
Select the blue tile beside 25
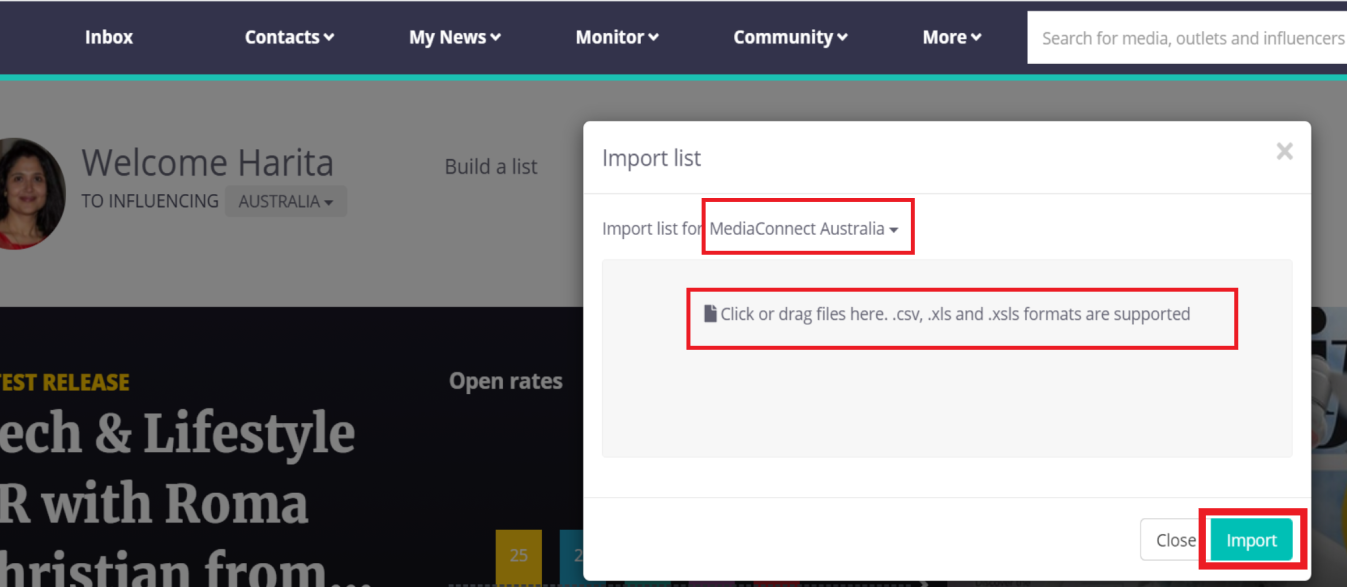[x=571, y=556]
